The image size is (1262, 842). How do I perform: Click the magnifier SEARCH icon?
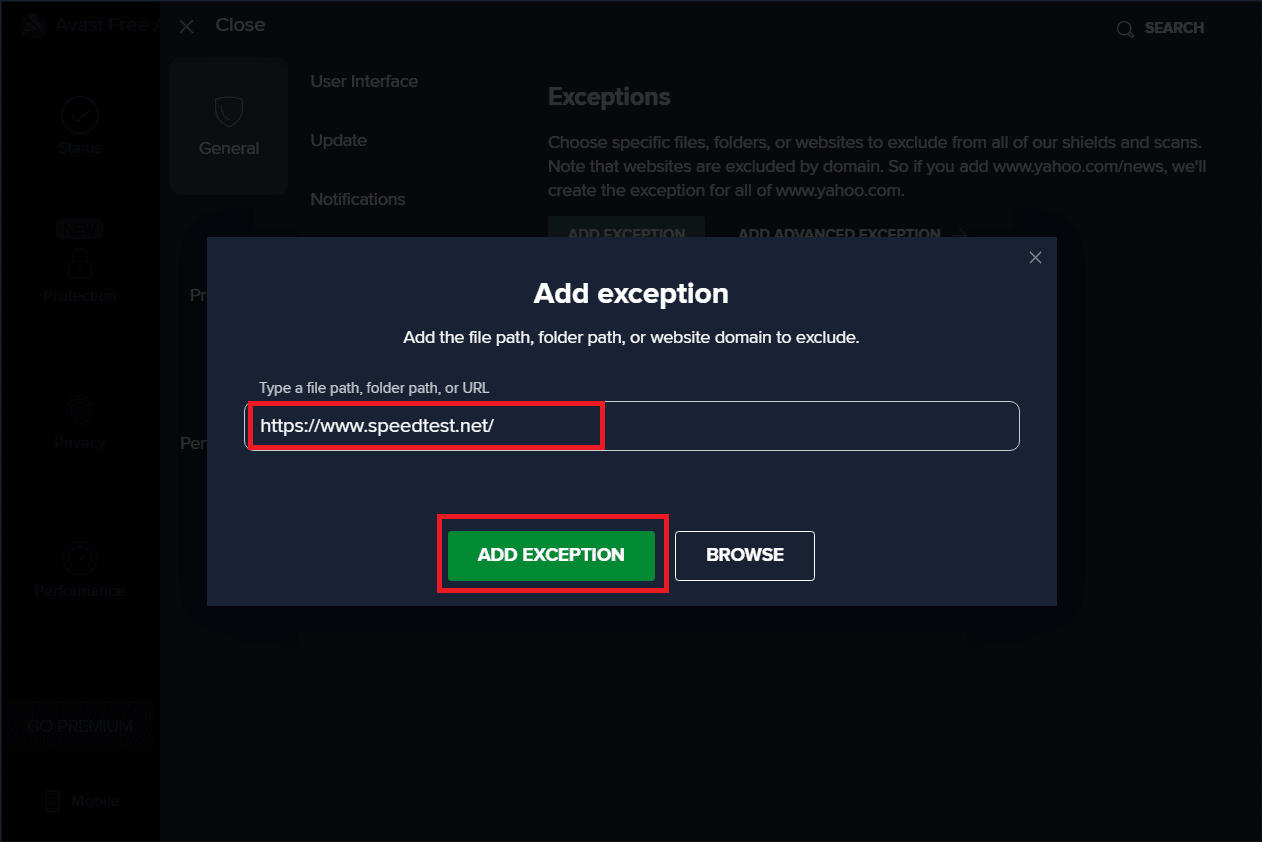tap(1125, 28)
